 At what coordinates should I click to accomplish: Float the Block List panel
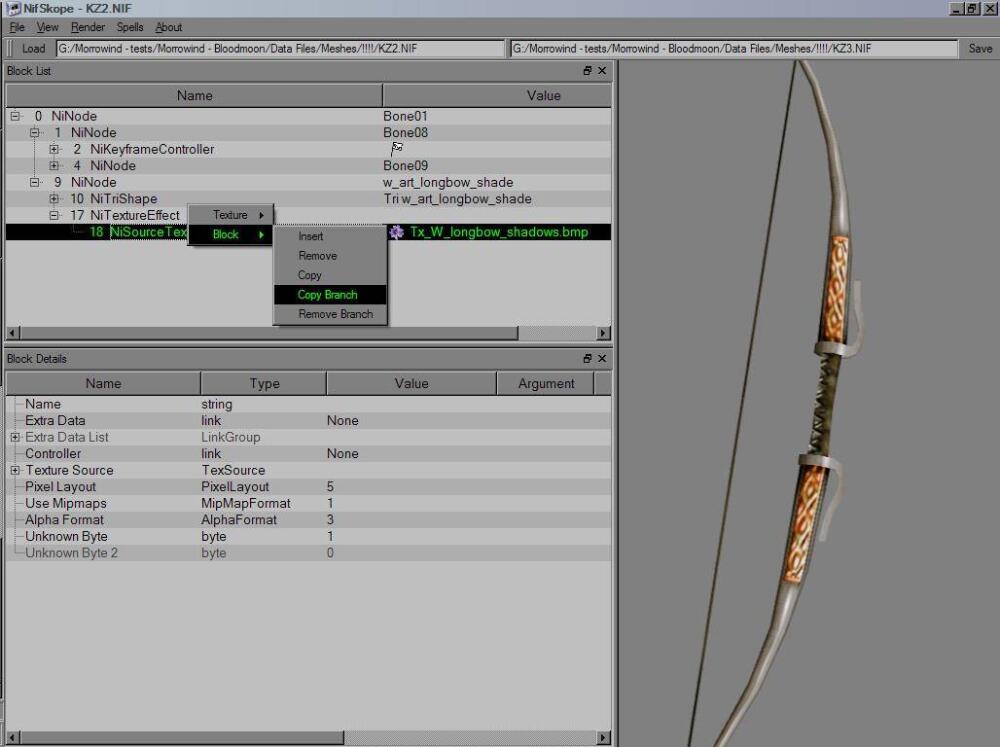(587, 71)
